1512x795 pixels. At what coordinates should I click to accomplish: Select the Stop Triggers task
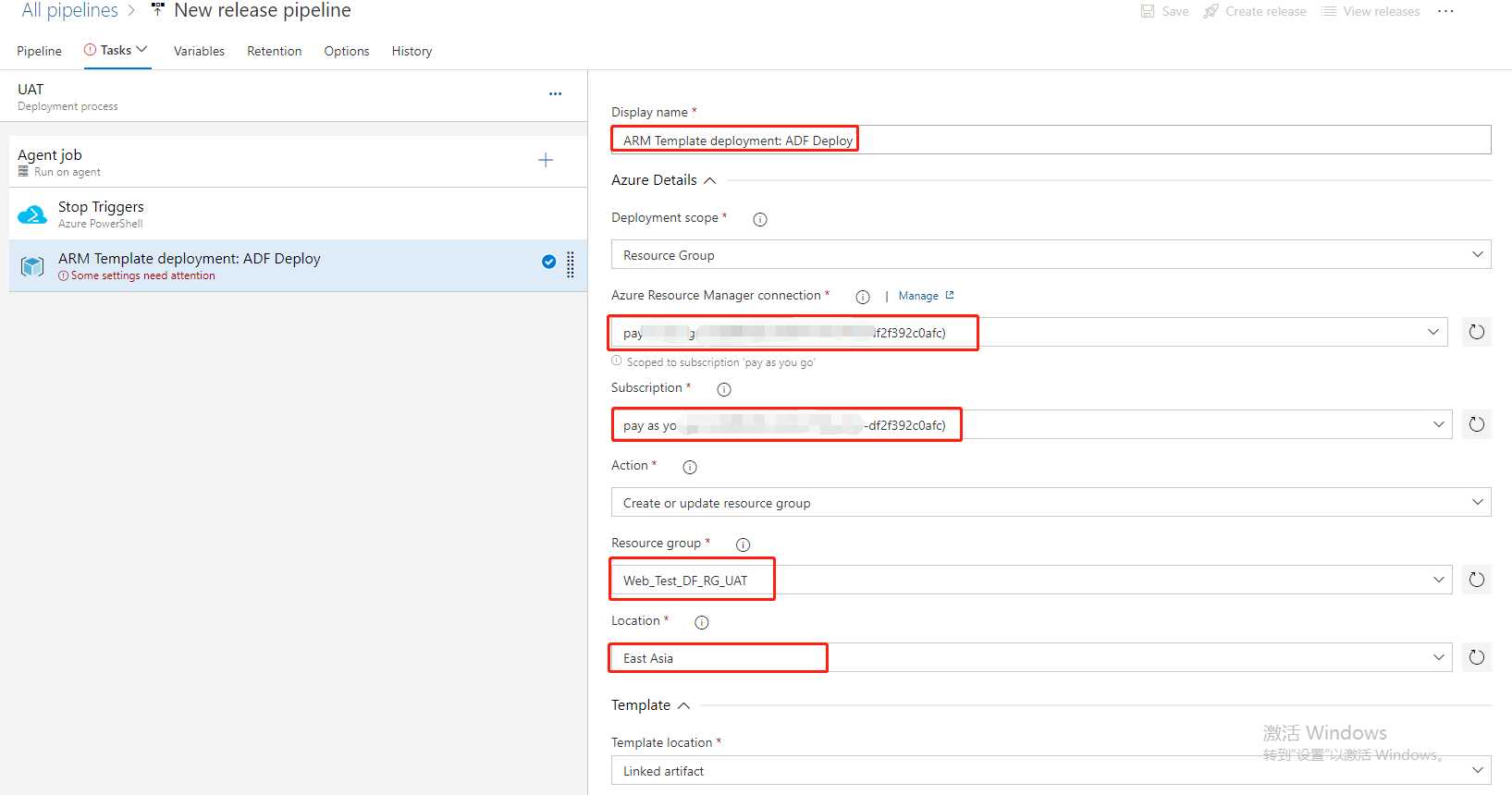[298, 214]
